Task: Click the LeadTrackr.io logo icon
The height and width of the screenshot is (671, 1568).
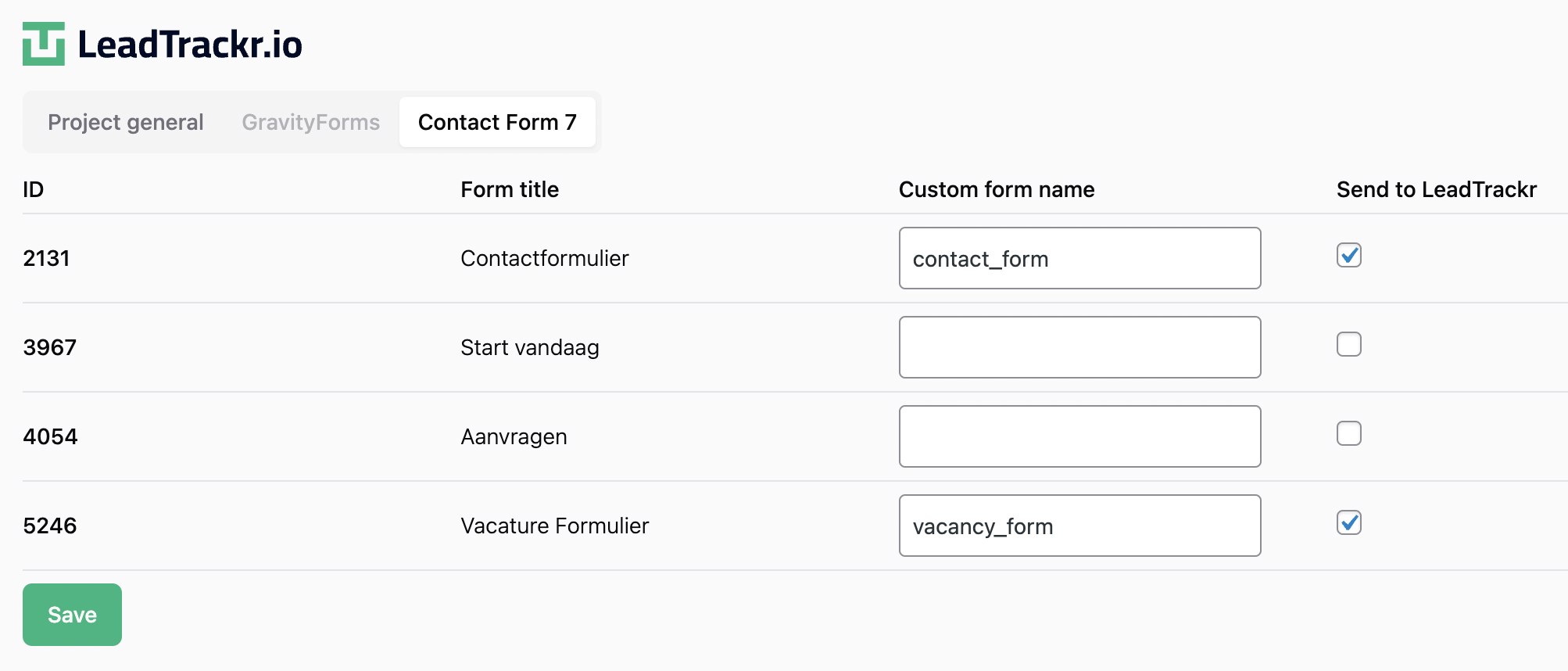Action: [x=45, y=45]
